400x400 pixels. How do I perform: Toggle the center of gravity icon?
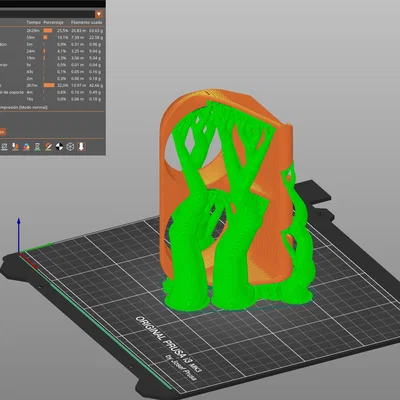pos(59,147)
